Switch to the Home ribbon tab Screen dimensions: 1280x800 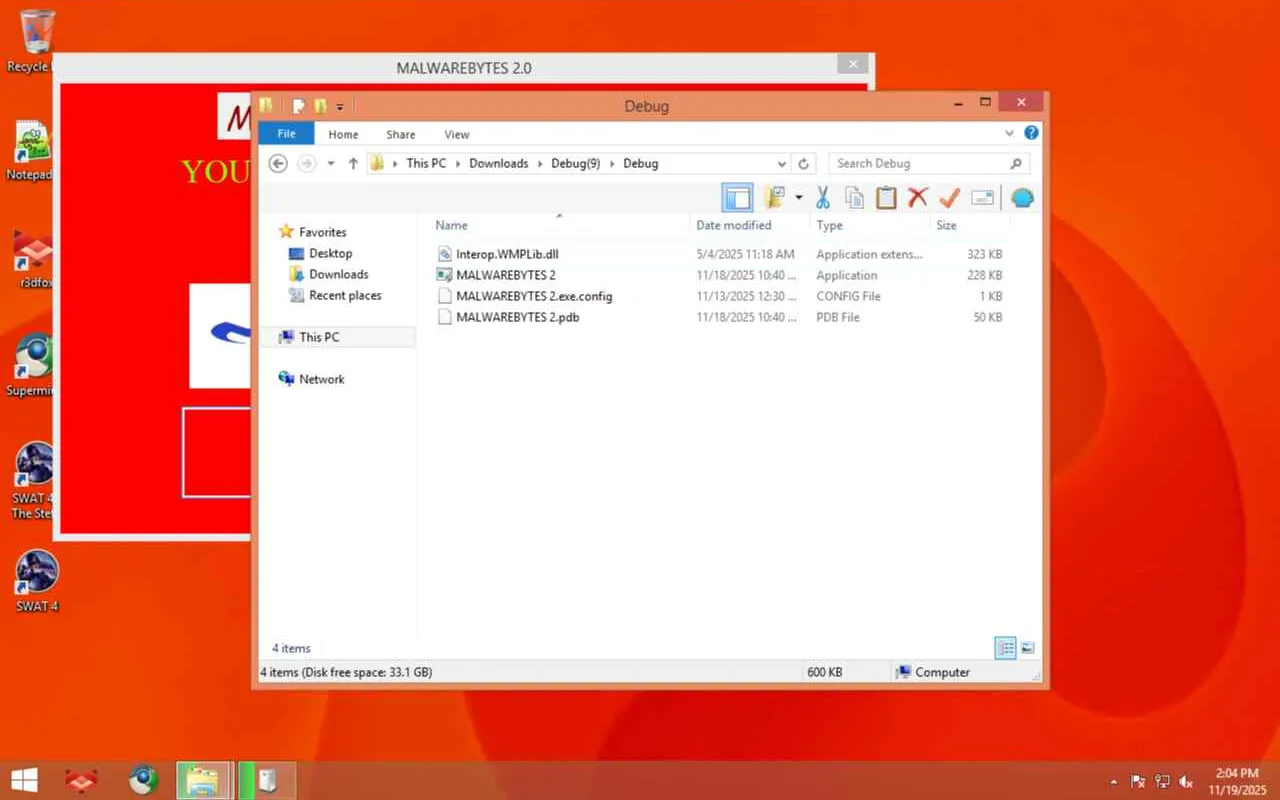(x=343, y=134)
